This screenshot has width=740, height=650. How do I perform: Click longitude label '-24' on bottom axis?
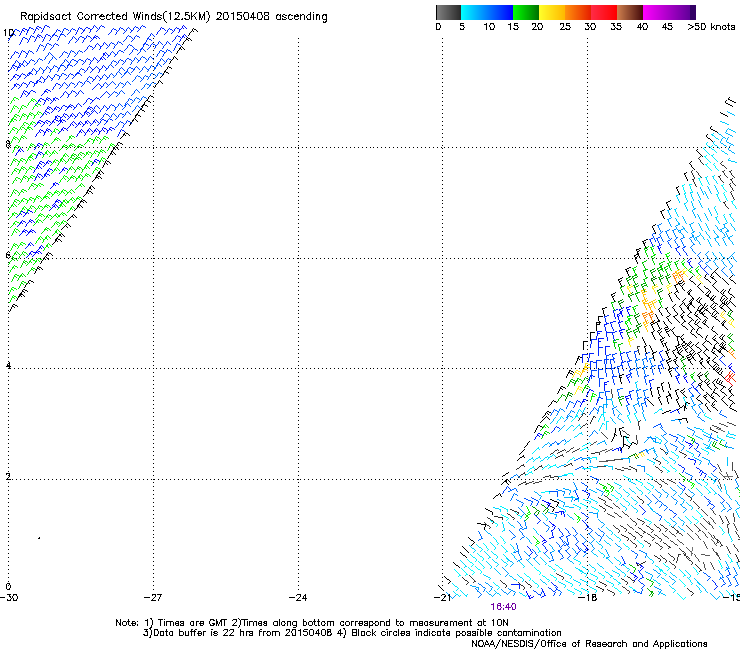[x=298, y=598]
